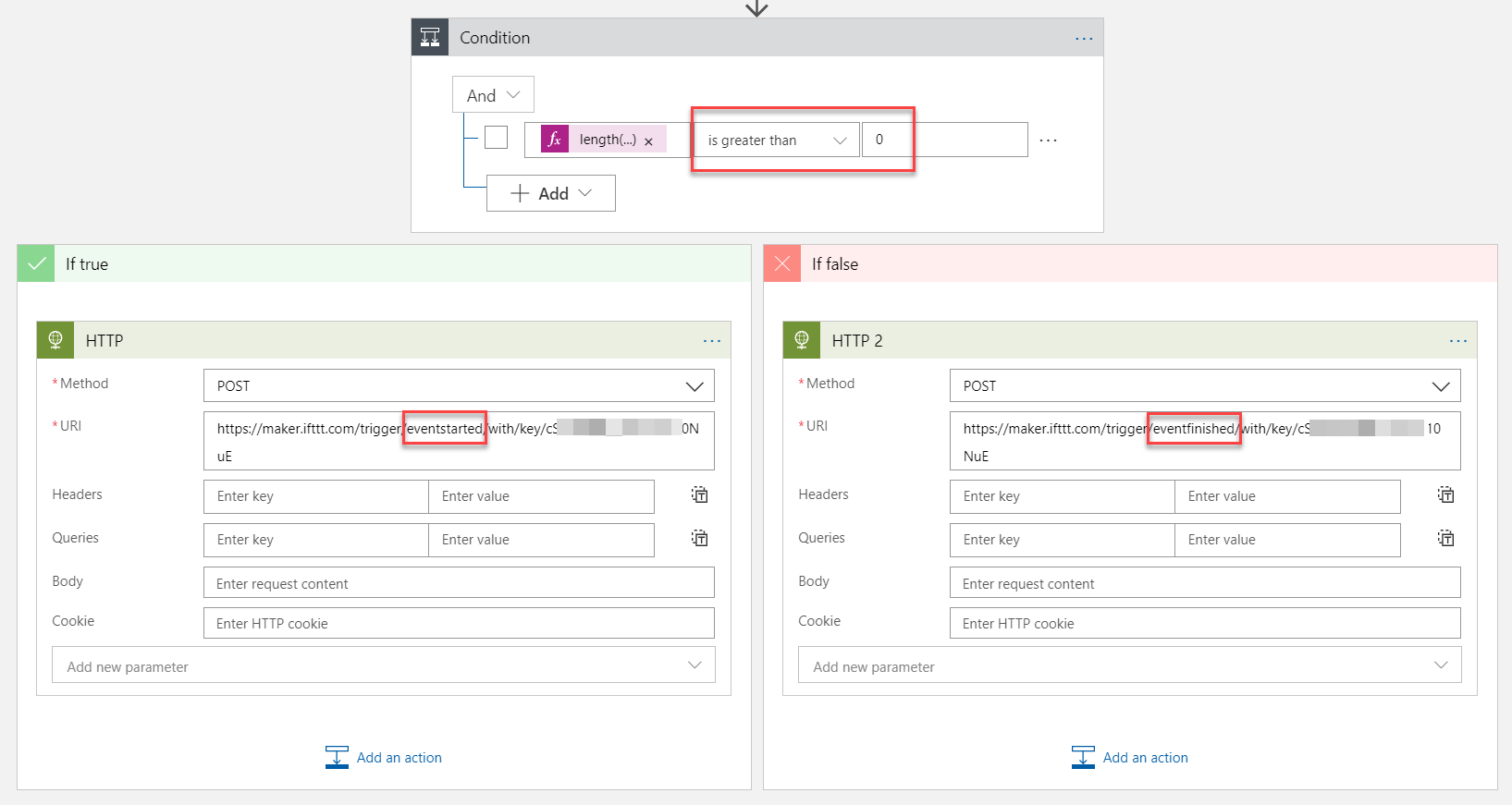Image resolution: width=1512 pixels, height=805 pixels.
Task: Open the HTTP 2 action ellipsis menu
Action: [x=1457, y=341]
